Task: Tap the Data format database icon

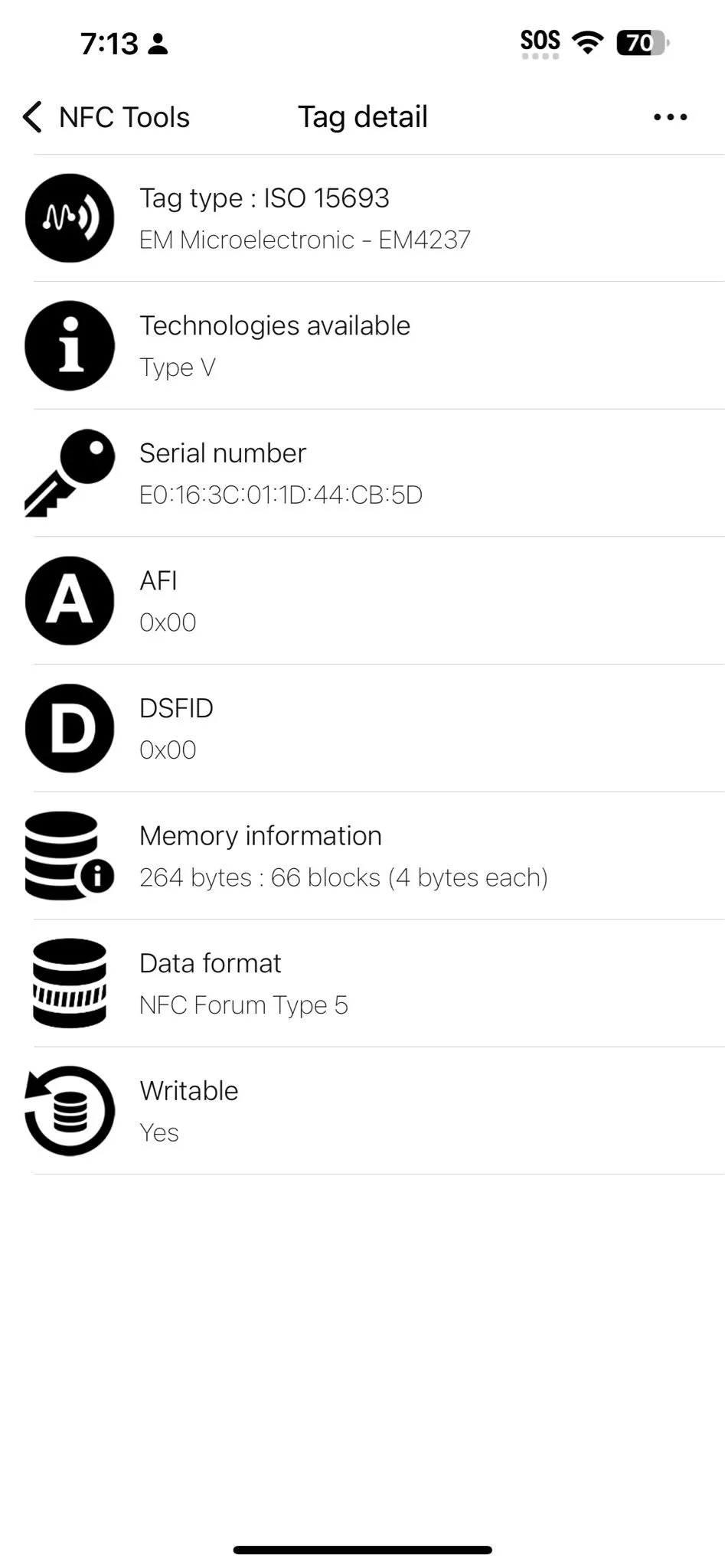Action: [x=70, y=983]
